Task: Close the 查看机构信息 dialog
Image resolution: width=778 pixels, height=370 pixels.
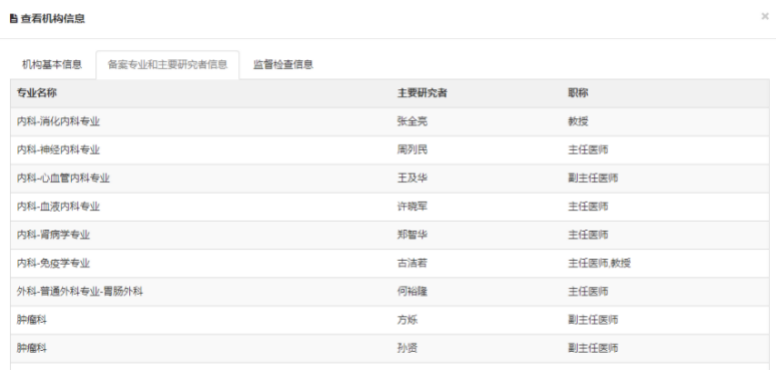Action: (x=765, y=16)
